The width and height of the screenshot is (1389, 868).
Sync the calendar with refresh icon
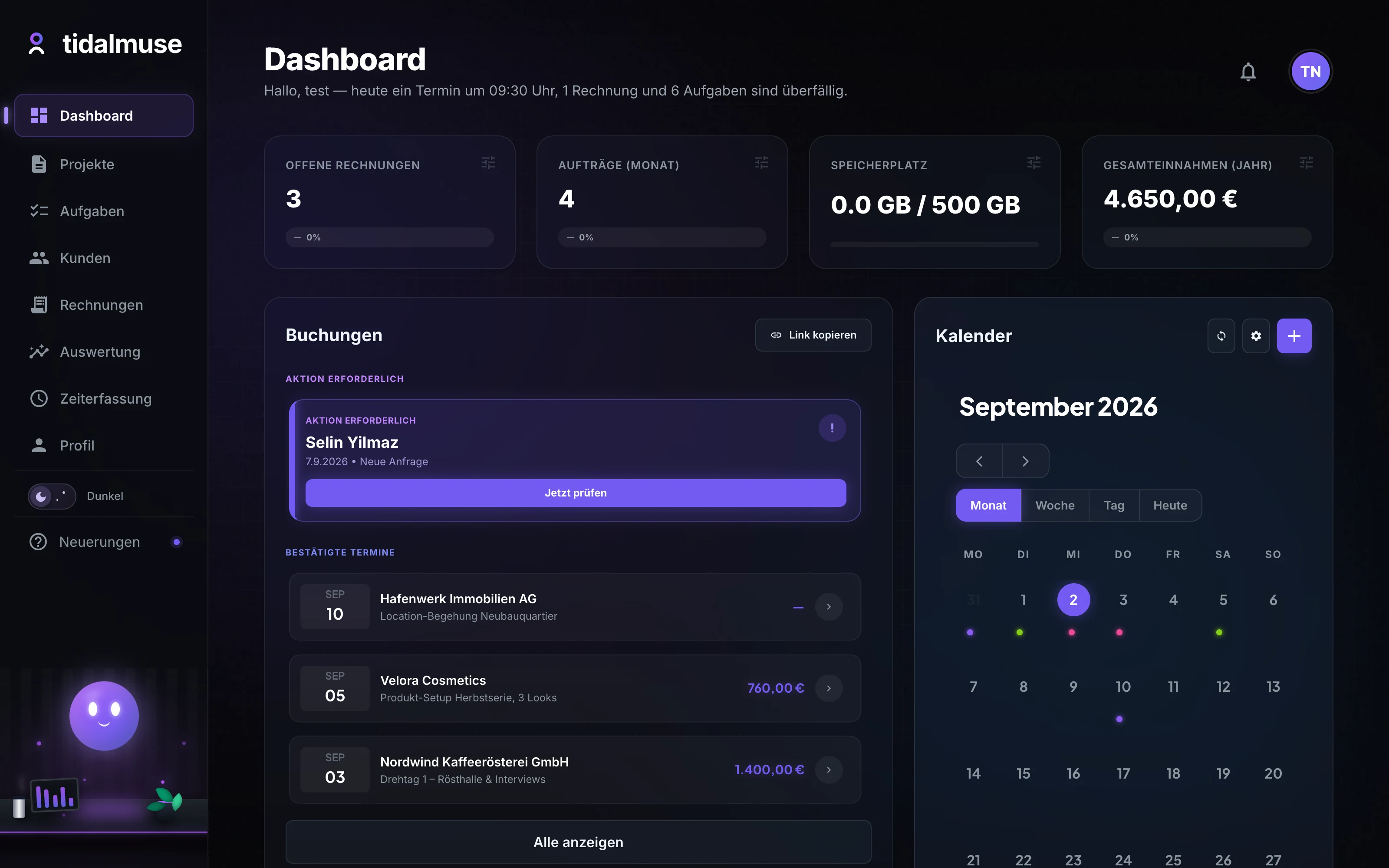pos(1221,336)
